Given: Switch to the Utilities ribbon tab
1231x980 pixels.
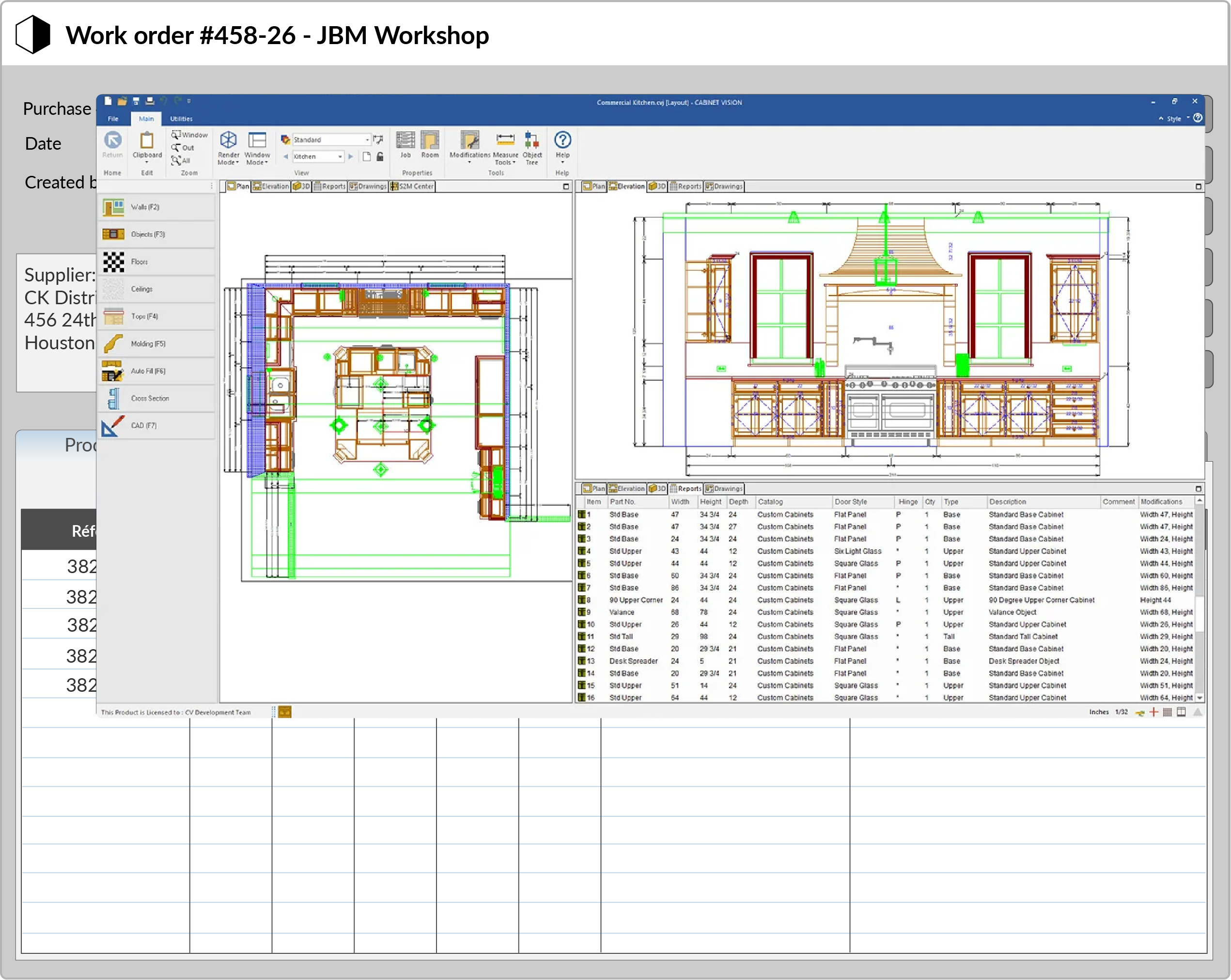Looking at the screenshot, I should 181,119.
